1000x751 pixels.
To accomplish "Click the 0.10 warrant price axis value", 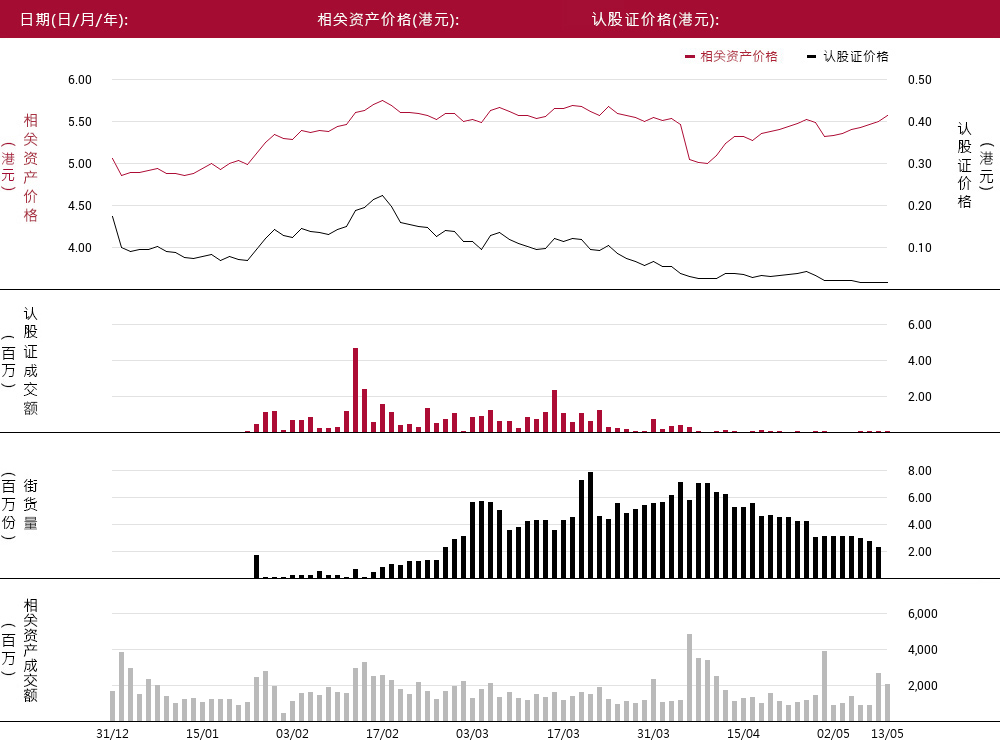I will [x=920, y=248].
